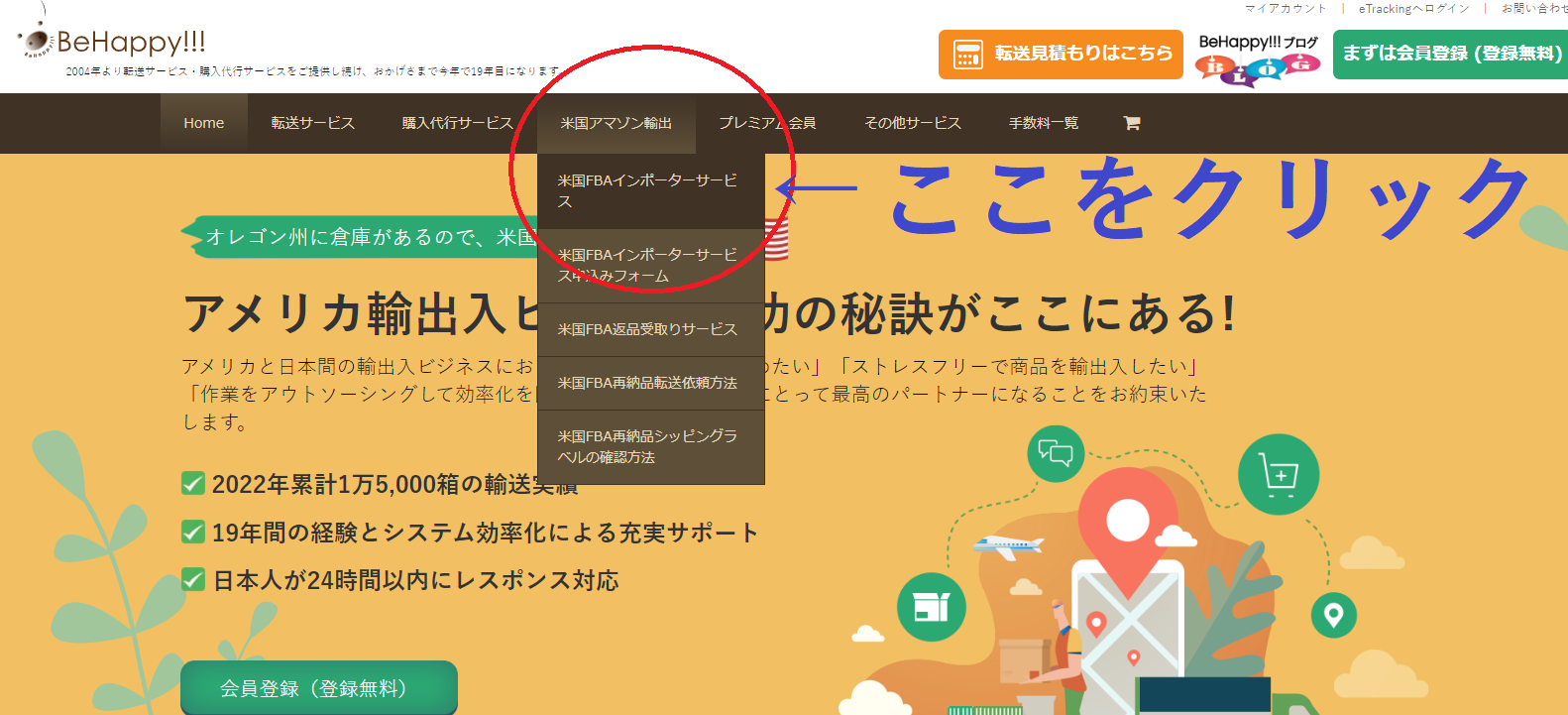Image resolution: width=1568 pixels, height=715 pixels.
Task: Click checkmark beside 2022年累計 line
Action: coord(193,484)
